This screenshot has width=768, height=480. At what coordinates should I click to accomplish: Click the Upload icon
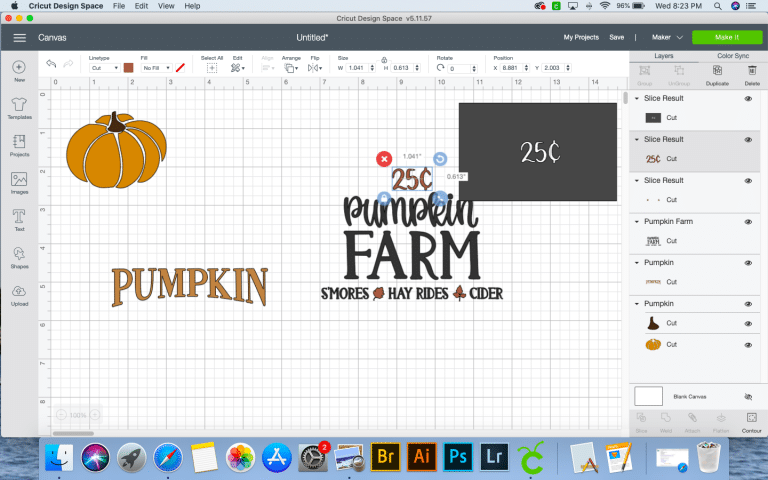[x=19, y=291]
